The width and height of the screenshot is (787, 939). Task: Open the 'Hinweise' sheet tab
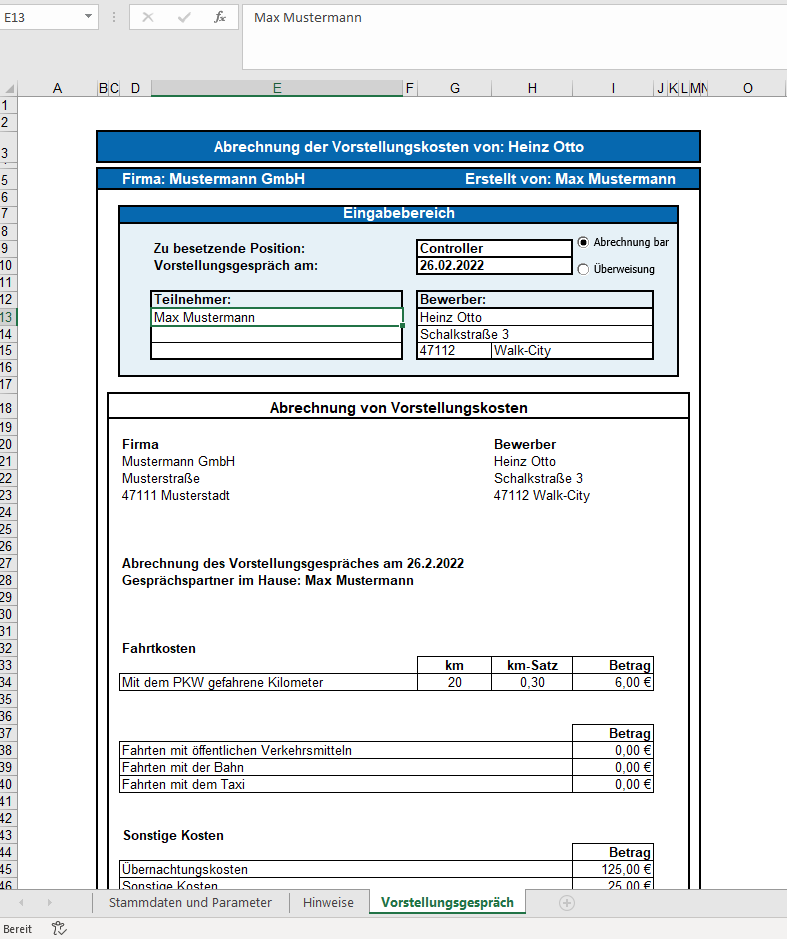[328, 902]
